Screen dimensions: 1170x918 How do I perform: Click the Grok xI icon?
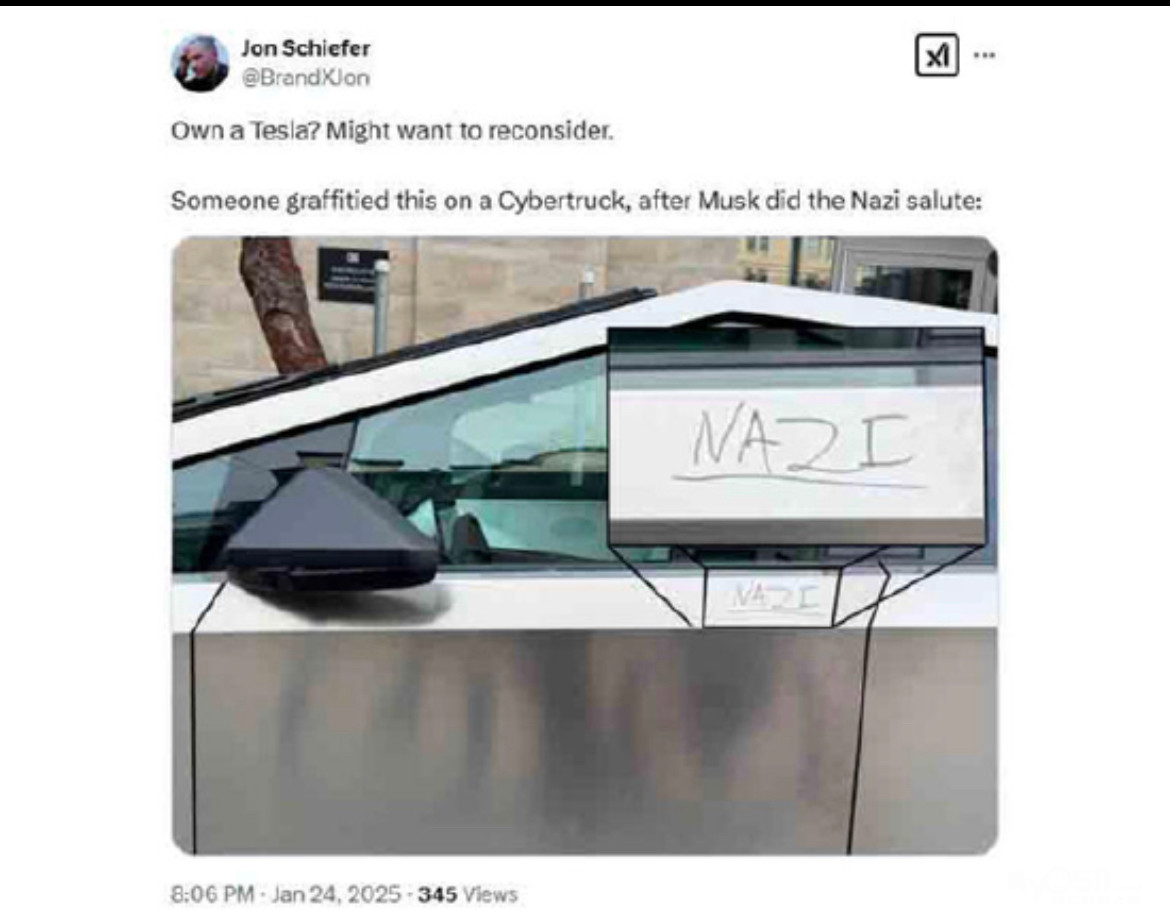pyautogui.click(x=936, y=55)
